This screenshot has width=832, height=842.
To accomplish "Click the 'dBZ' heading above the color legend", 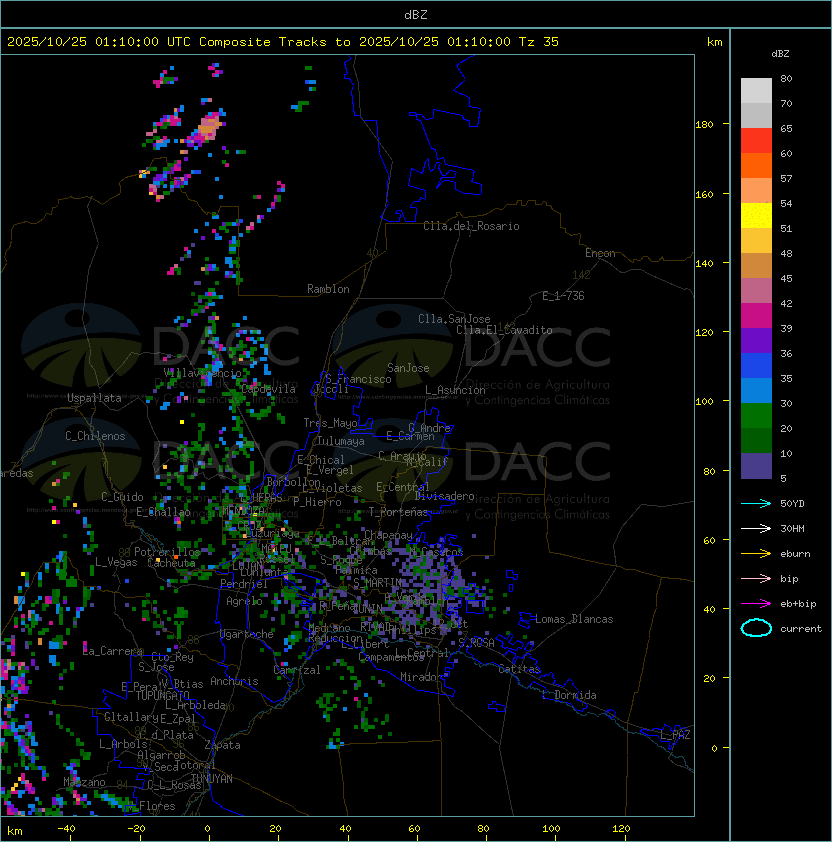I will coord(780,54).
